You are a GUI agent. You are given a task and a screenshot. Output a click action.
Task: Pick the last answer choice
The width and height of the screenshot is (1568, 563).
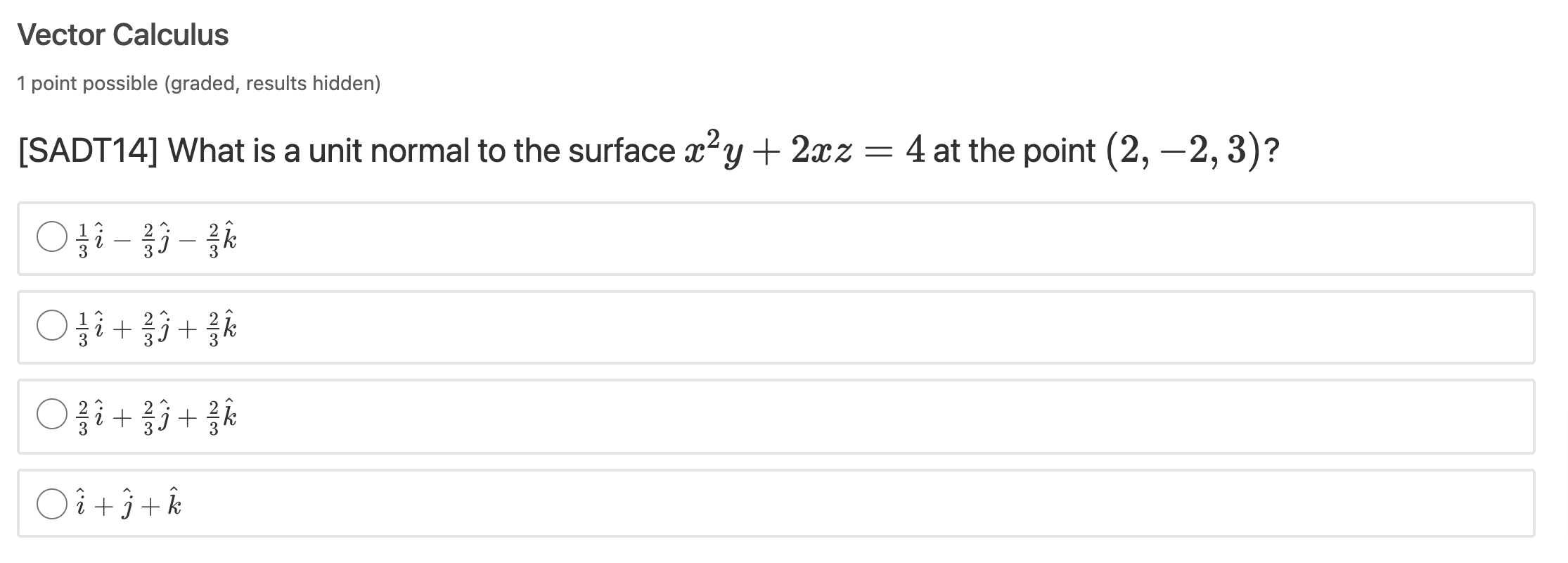[x=51, y=504]
